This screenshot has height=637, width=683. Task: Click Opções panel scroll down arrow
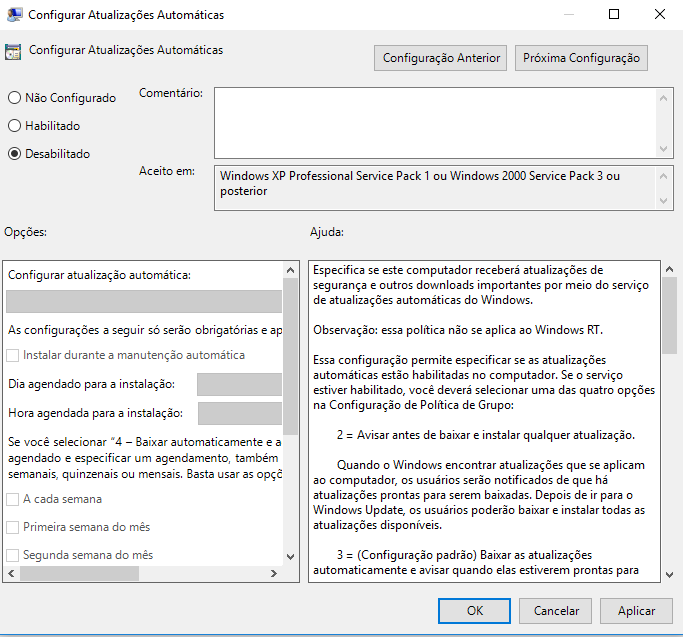[x=291, y=556]
